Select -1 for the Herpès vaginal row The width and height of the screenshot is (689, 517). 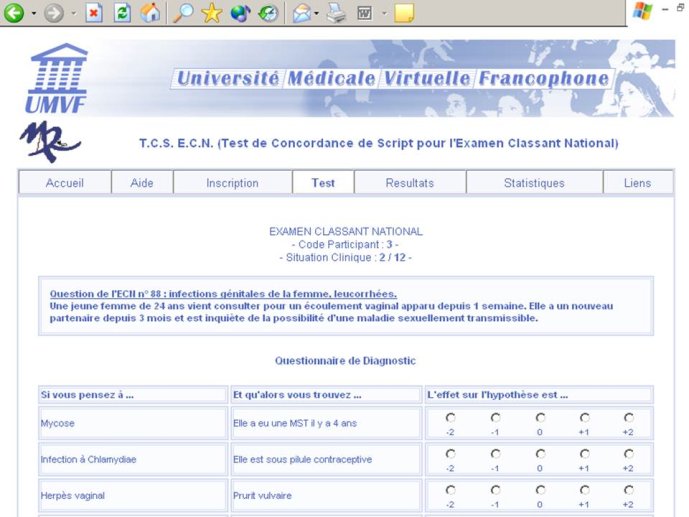pyautogui.click(x=495, y=489)
